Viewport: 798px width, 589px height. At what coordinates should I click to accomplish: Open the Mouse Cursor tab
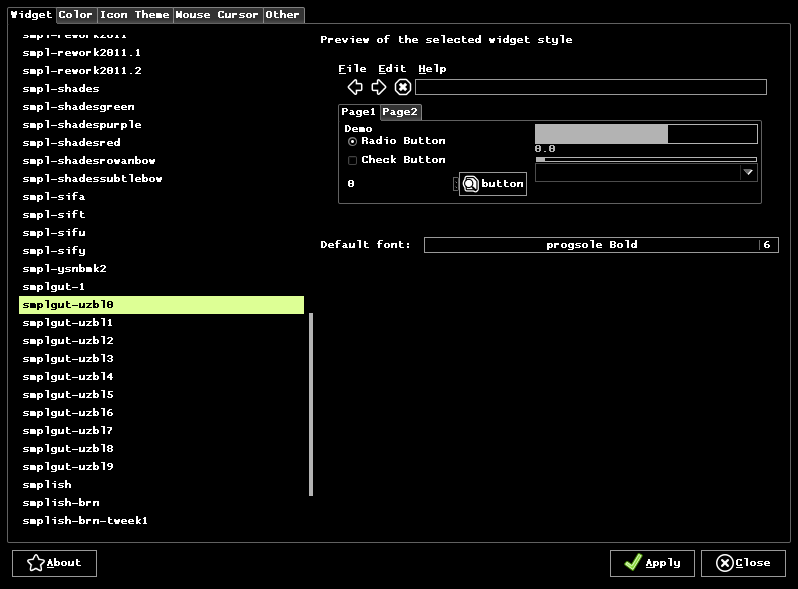click(217, 15)
